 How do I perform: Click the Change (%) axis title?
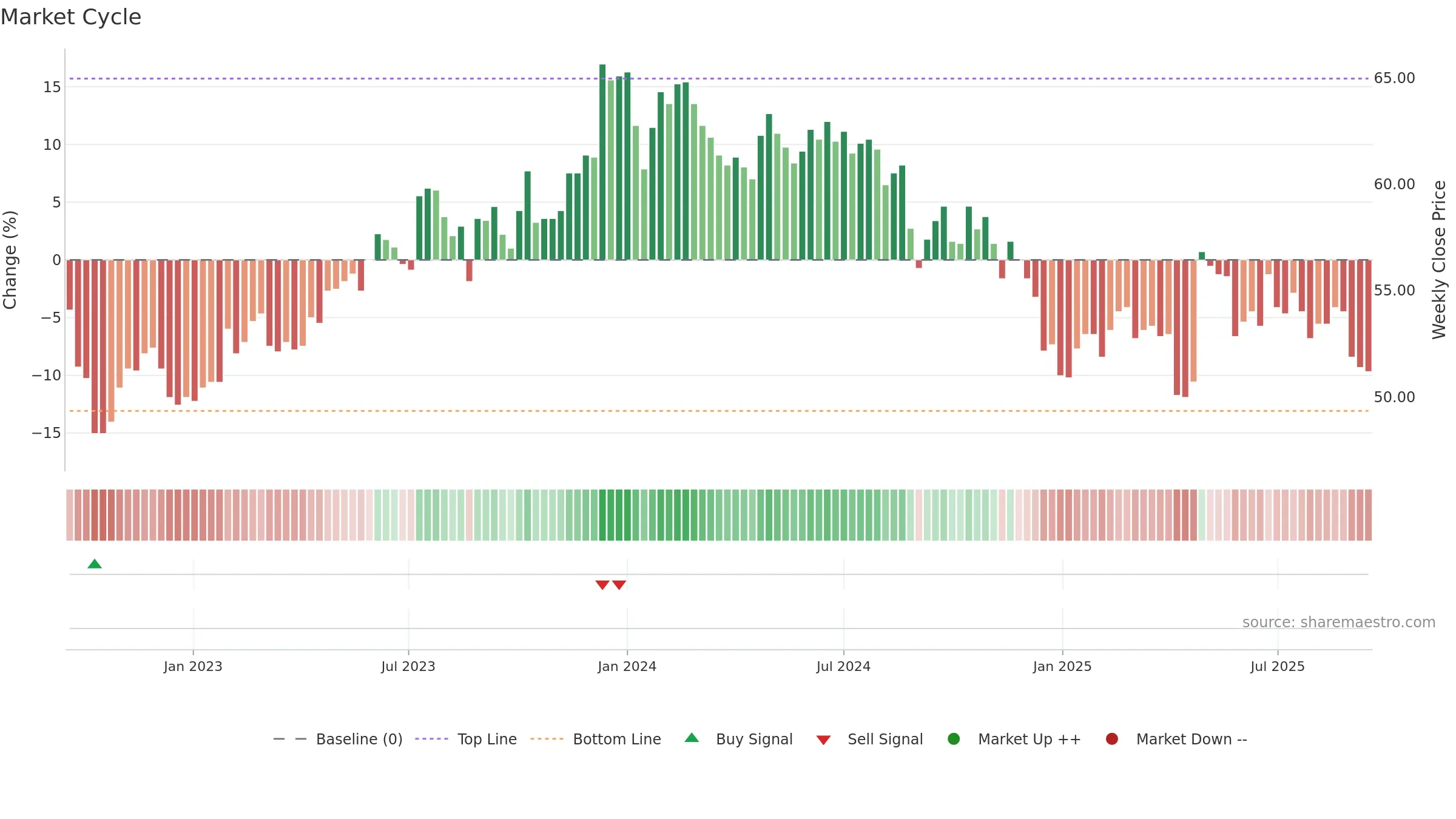[10, 260]
